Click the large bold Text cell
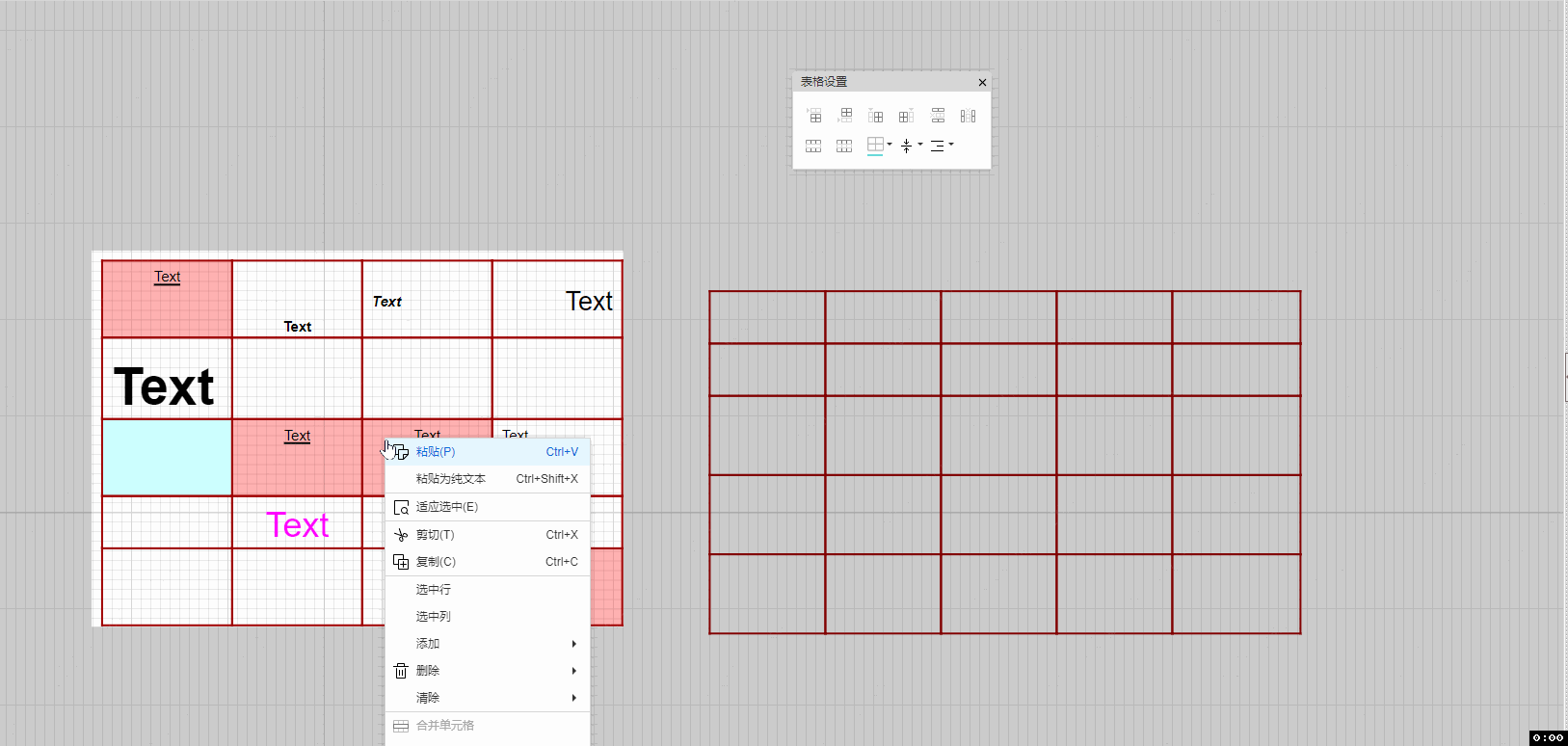Viewport: 1568px width, 746px height. [x=164, y=386]
